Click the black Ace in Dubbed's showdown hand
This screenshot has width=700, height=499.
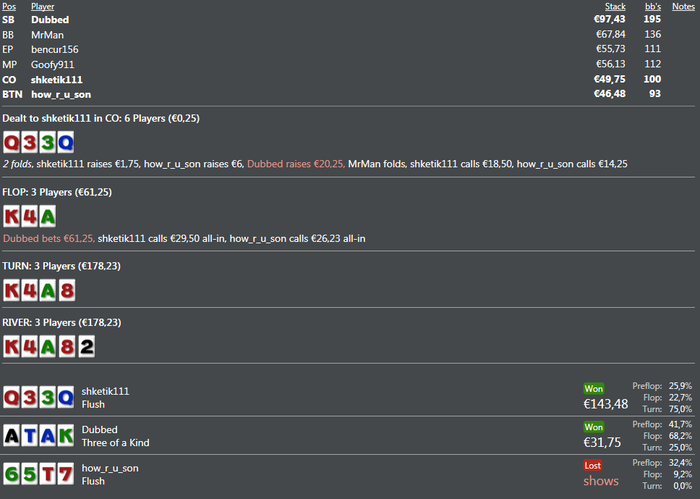pos(12,436)
